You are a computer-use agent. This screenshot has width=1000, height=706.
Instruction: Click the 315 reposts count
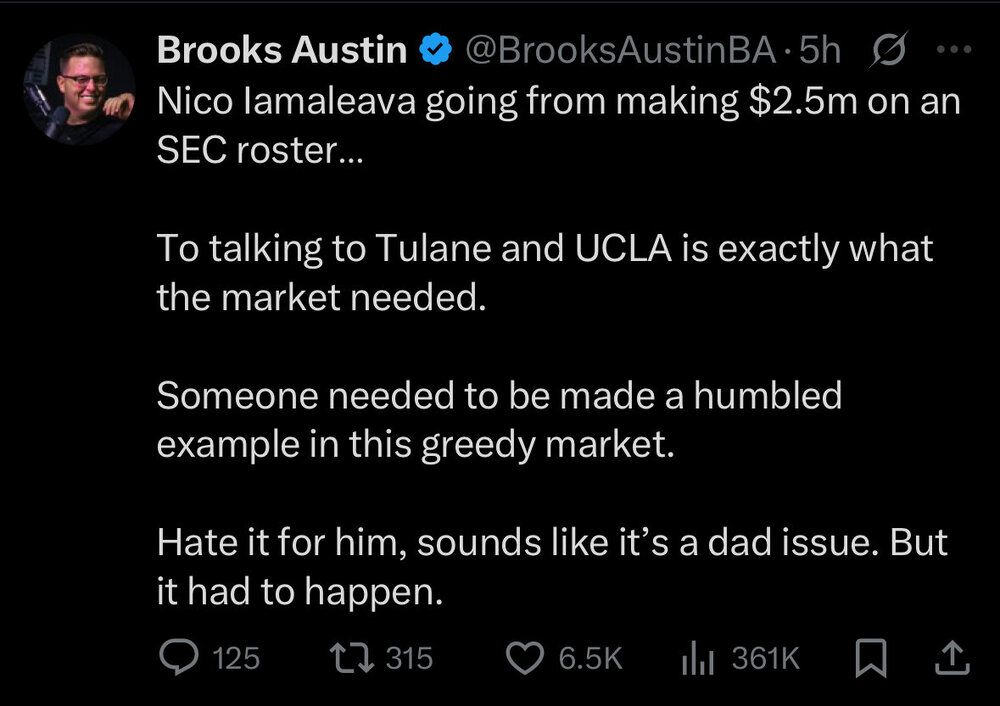coord(408,658)
